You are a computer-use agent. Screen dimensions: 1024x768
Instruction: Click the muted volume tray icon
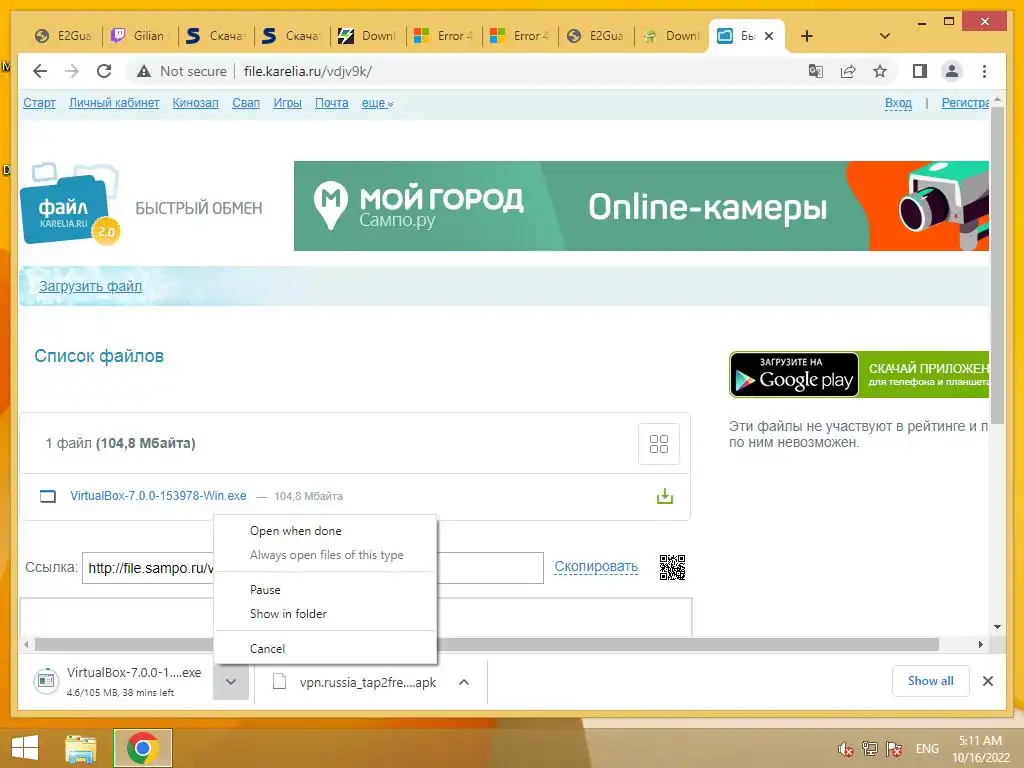click(846, 749)
